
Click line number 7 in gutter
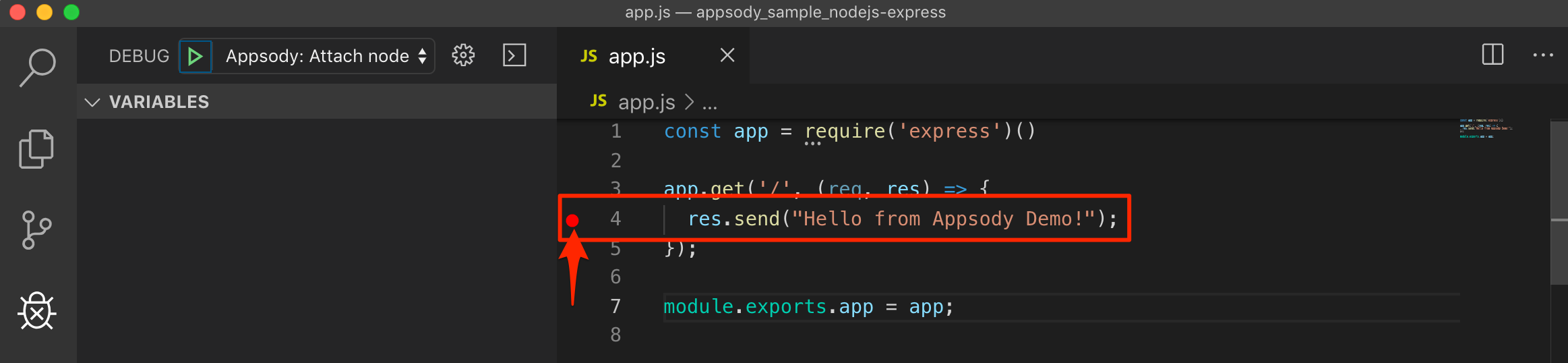pyautogui.click(x=615, y=306)
